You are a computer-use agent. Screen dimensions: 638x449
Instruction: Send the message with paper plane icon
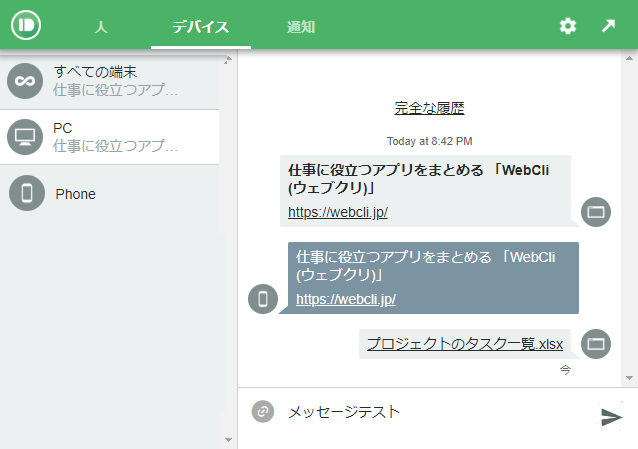pos(611,417)
